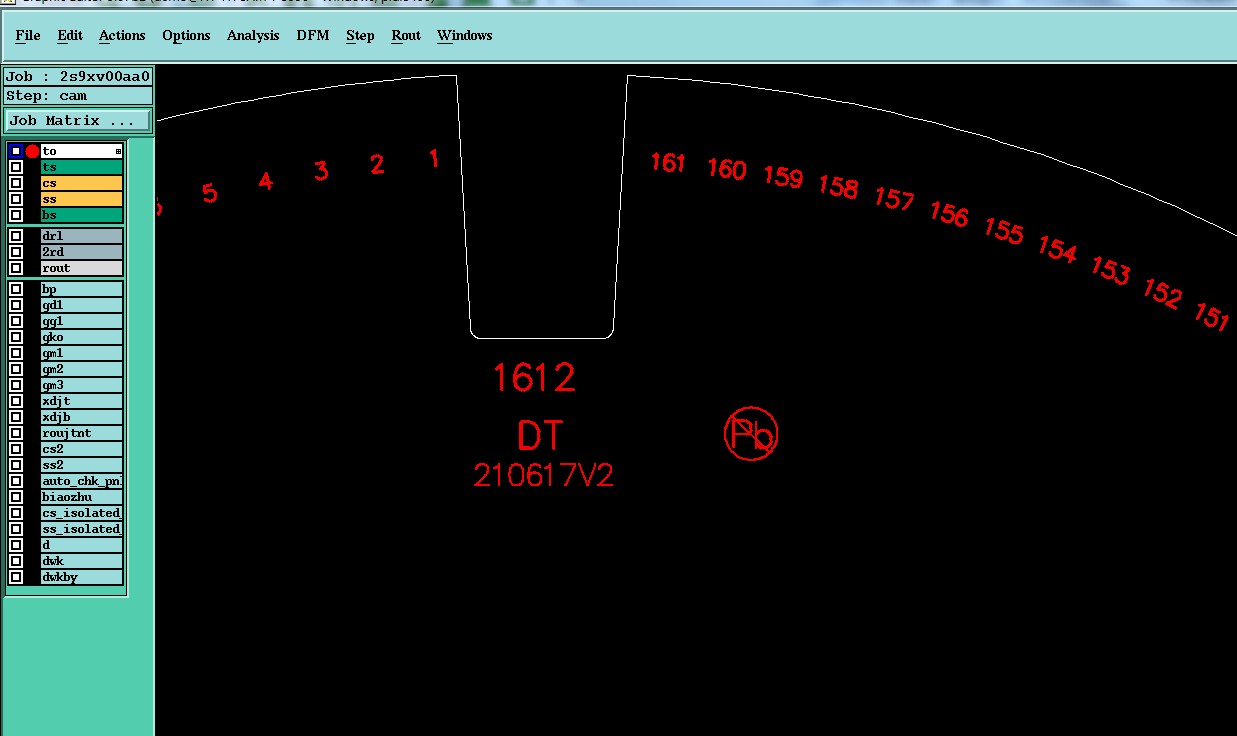The width and height of the screenshot is (1237, 736).
Task: Select the ss_isolated layer name
Action: coord(81,529)
